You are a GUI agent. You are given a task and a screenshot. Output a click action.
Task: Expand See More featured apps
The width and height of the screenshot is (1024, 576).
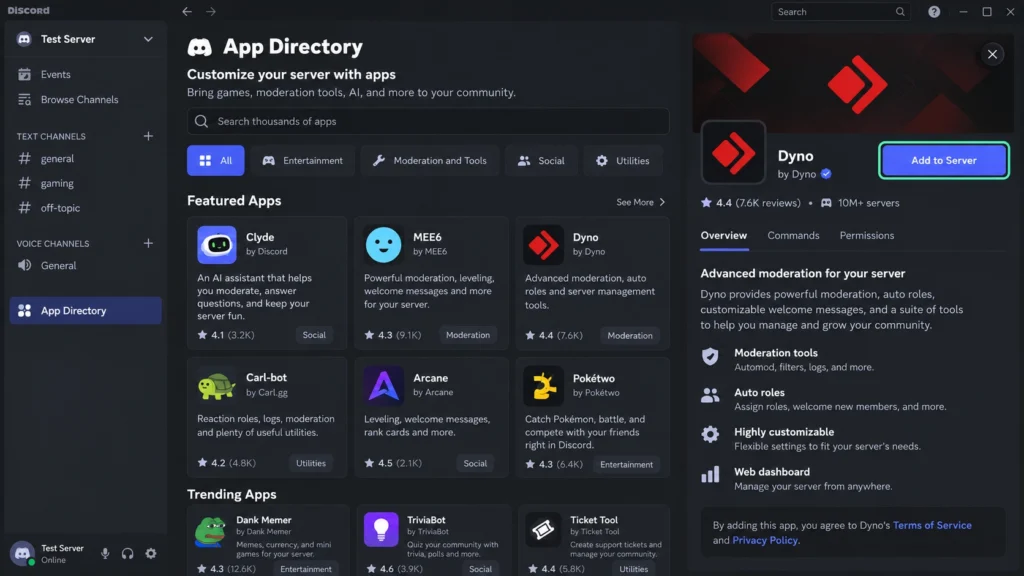point(641,202)
